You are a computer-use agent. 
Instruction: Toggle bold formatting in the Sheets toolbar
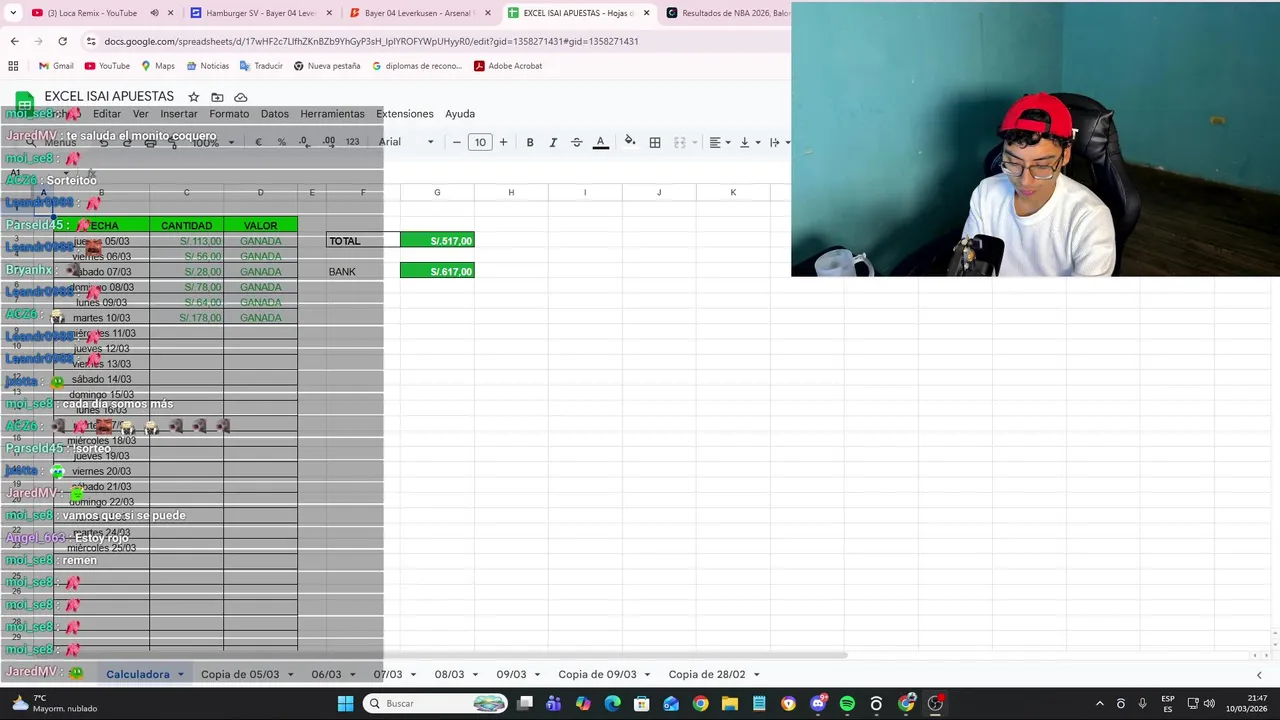click(530, 142)
